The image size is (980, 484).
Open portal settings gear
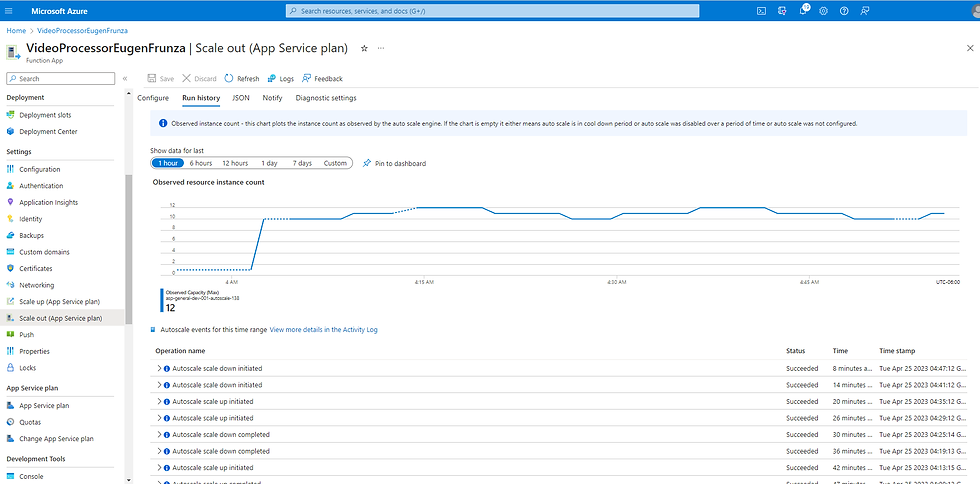tap(824, 11)
